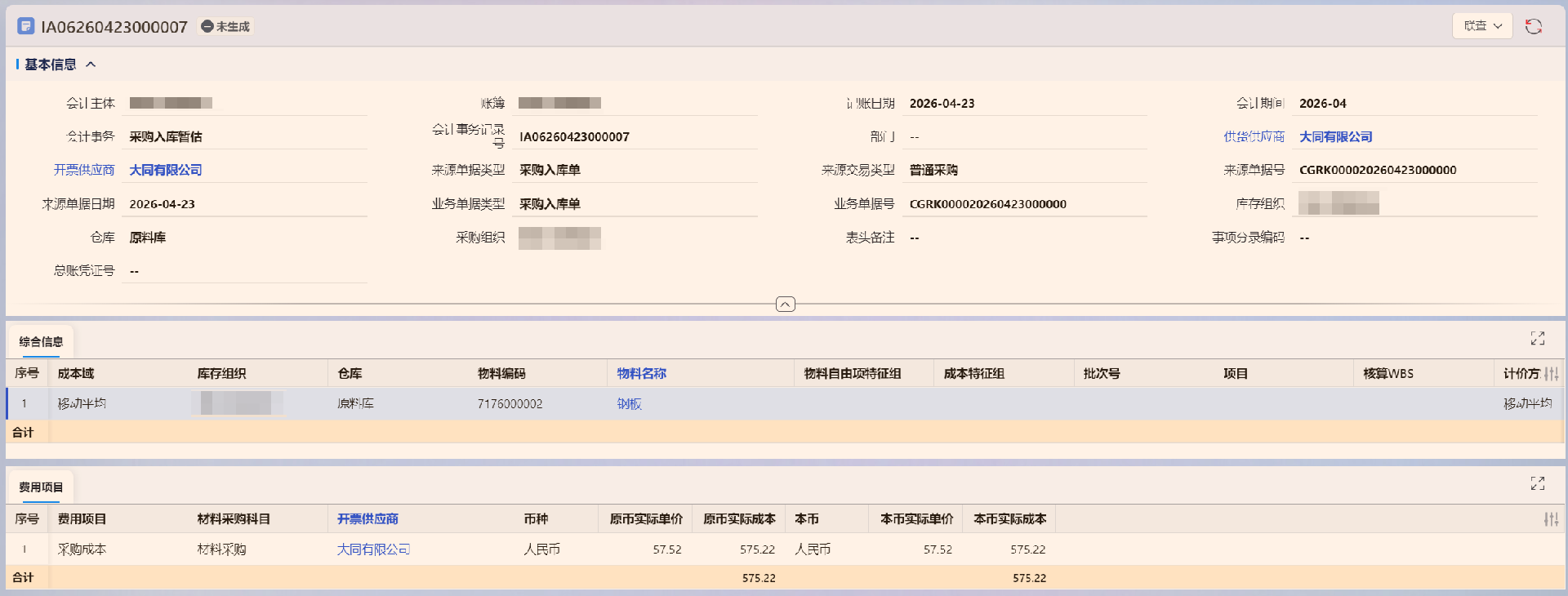Screen dimensions: 1568x596
Task: Collapse the header area with the center chevron
Action: point(784,305)
